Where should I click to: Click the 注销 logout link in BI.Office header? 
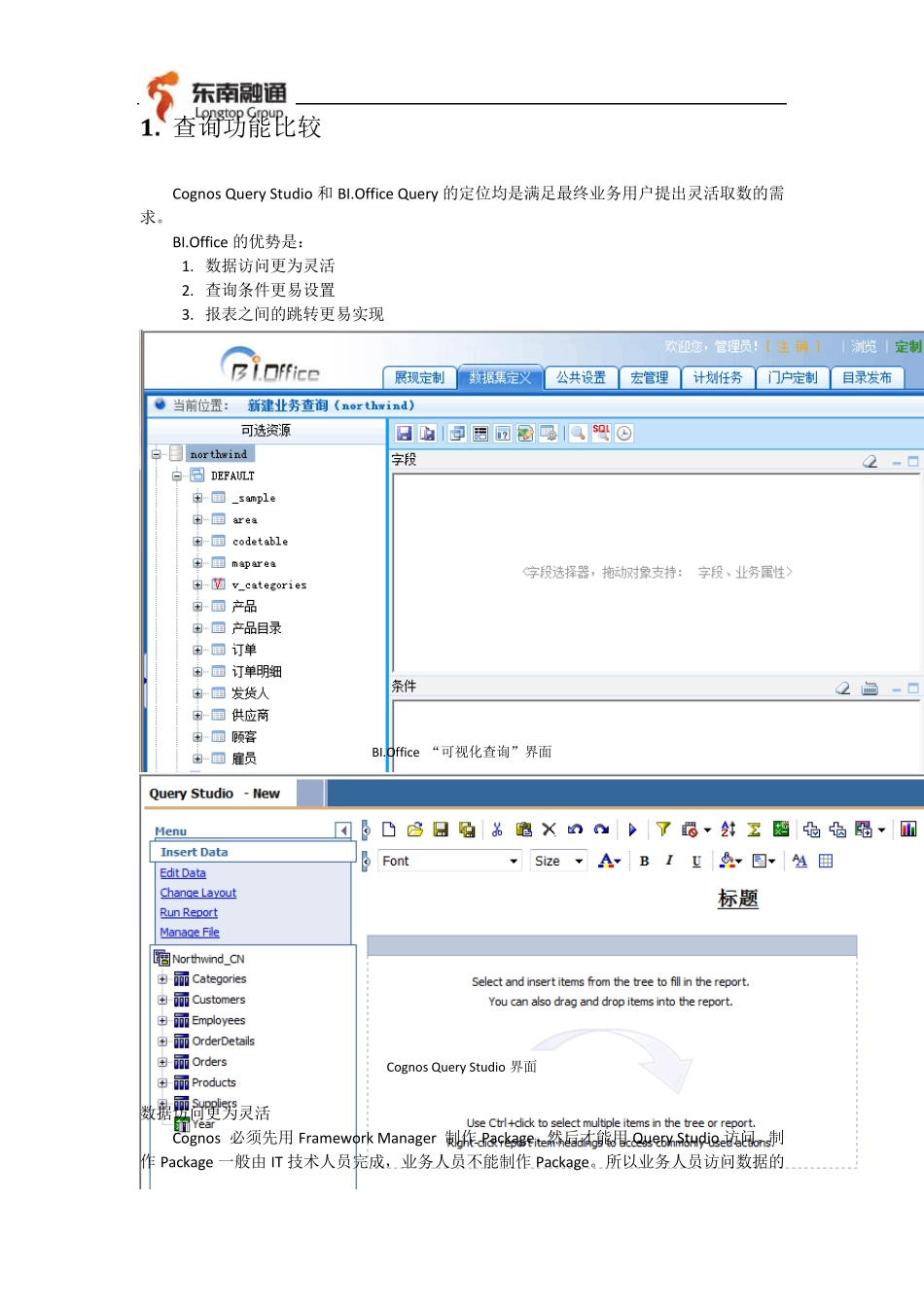pyautogui.click(x=793, y=346)
